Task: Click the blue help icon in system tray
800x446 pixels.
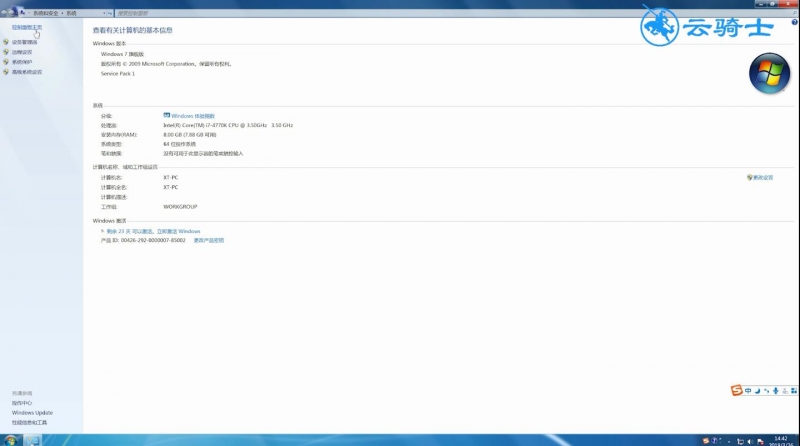Action: coord(715,441)
